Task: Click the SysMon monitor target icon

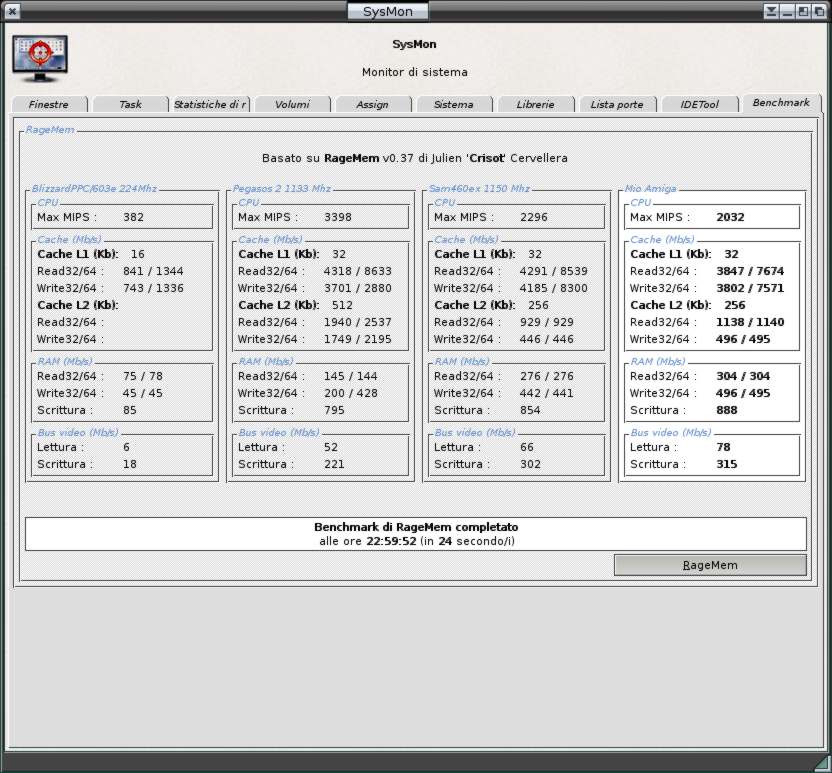Action: pyautogui.click(x=40, y=58)
